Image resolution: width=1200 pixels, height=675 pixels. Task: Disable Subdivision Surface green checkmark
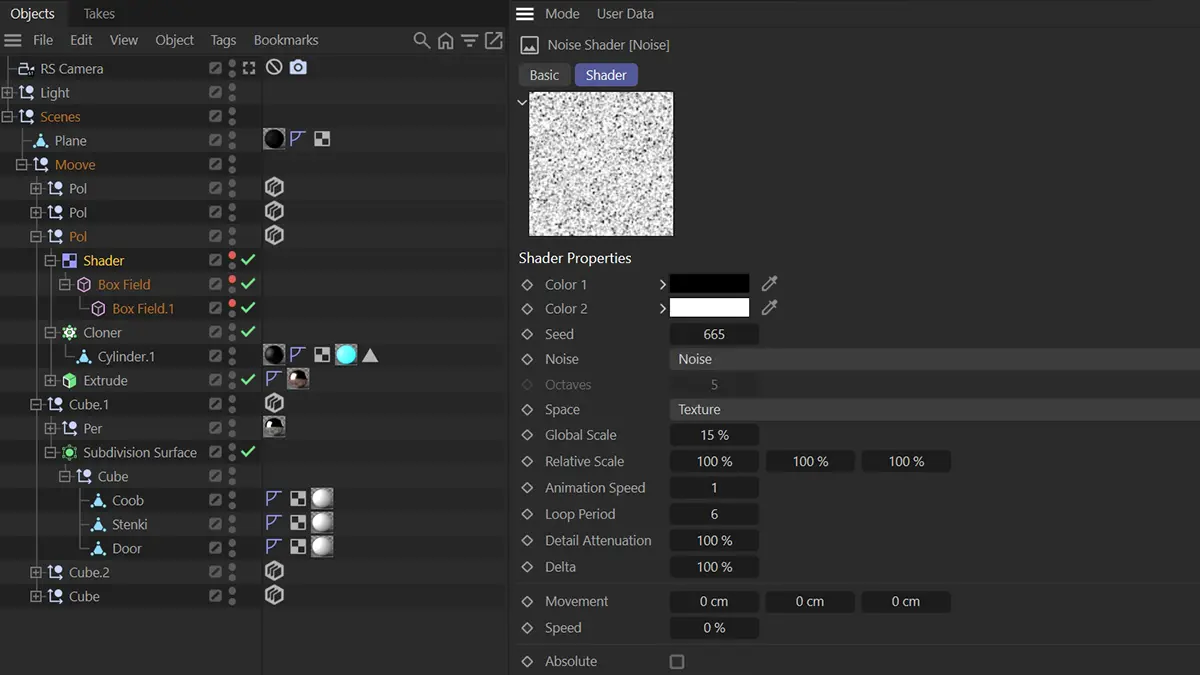click(x=248, y=452)
